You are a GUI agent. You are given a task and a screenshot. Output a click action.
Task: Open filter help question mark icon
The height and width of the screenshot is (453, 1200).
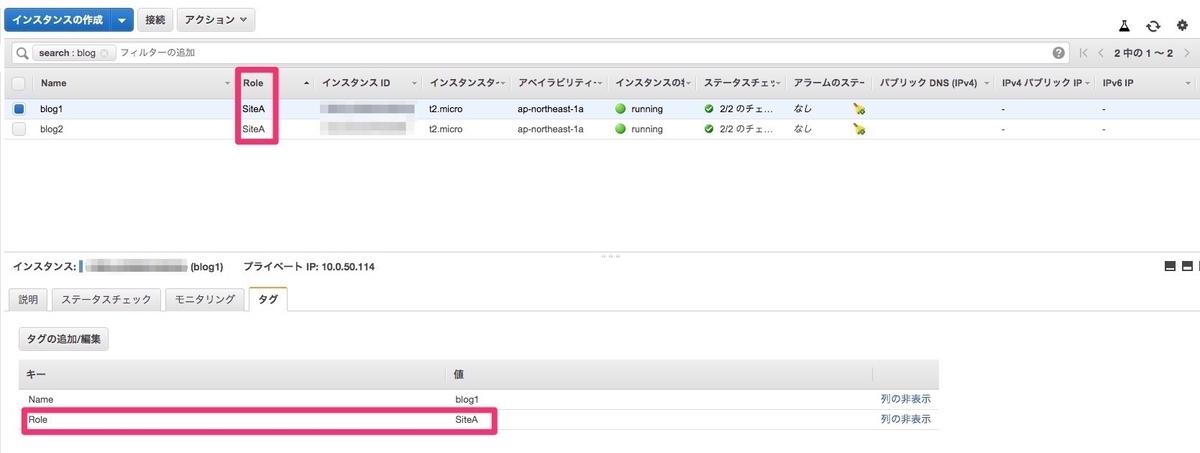[x=1059, y=53]
